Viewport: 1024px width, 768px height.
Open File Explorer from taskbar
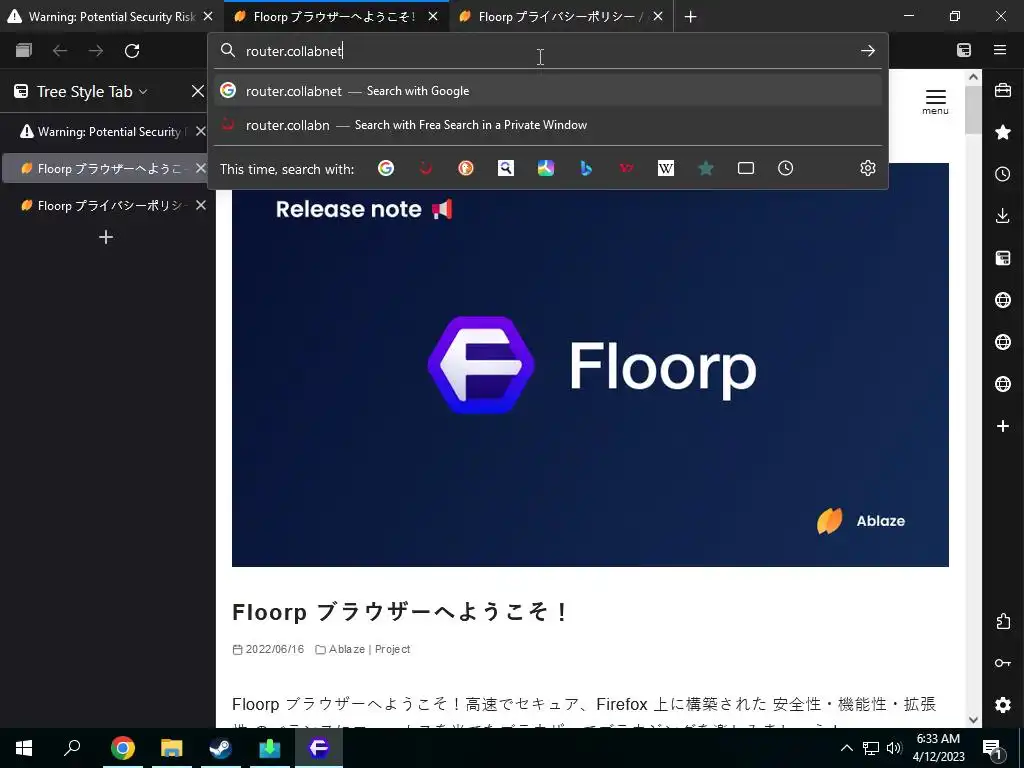[171, 748]
